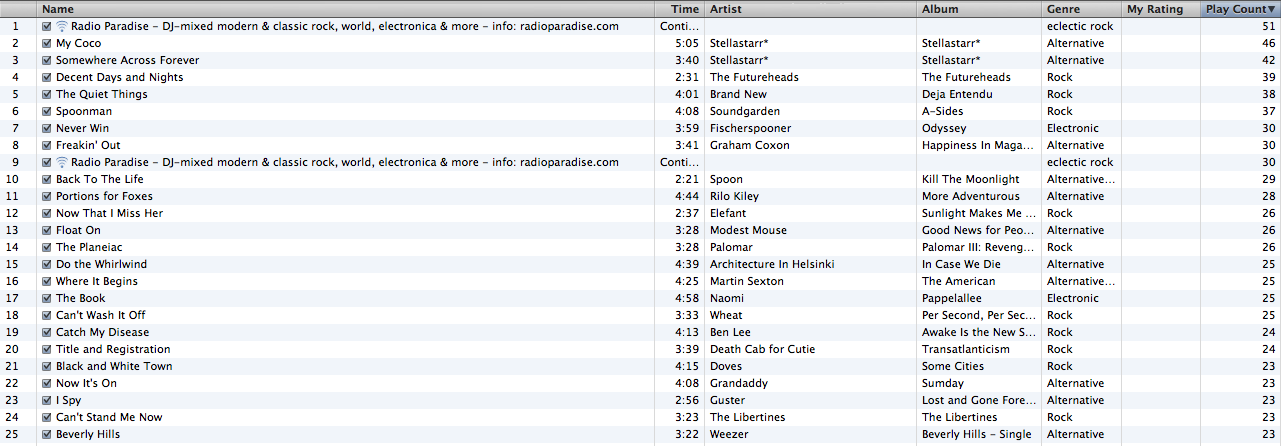The image size is (1281, 446).
Task: Uncheck the Never Win checkbox
Action: coord(47,129)
